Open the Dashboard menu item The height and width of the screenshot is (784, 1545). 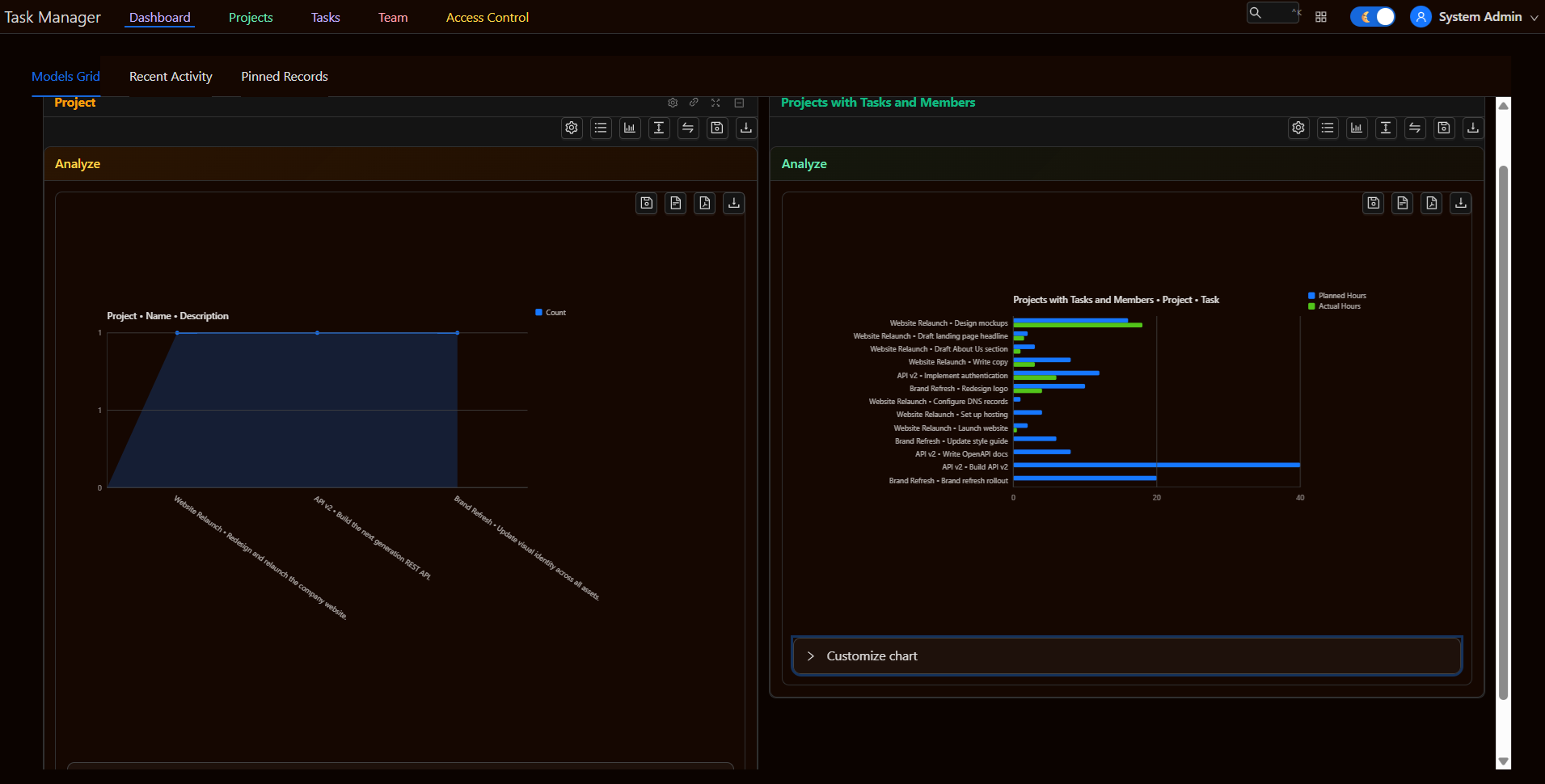pos(160,17)
